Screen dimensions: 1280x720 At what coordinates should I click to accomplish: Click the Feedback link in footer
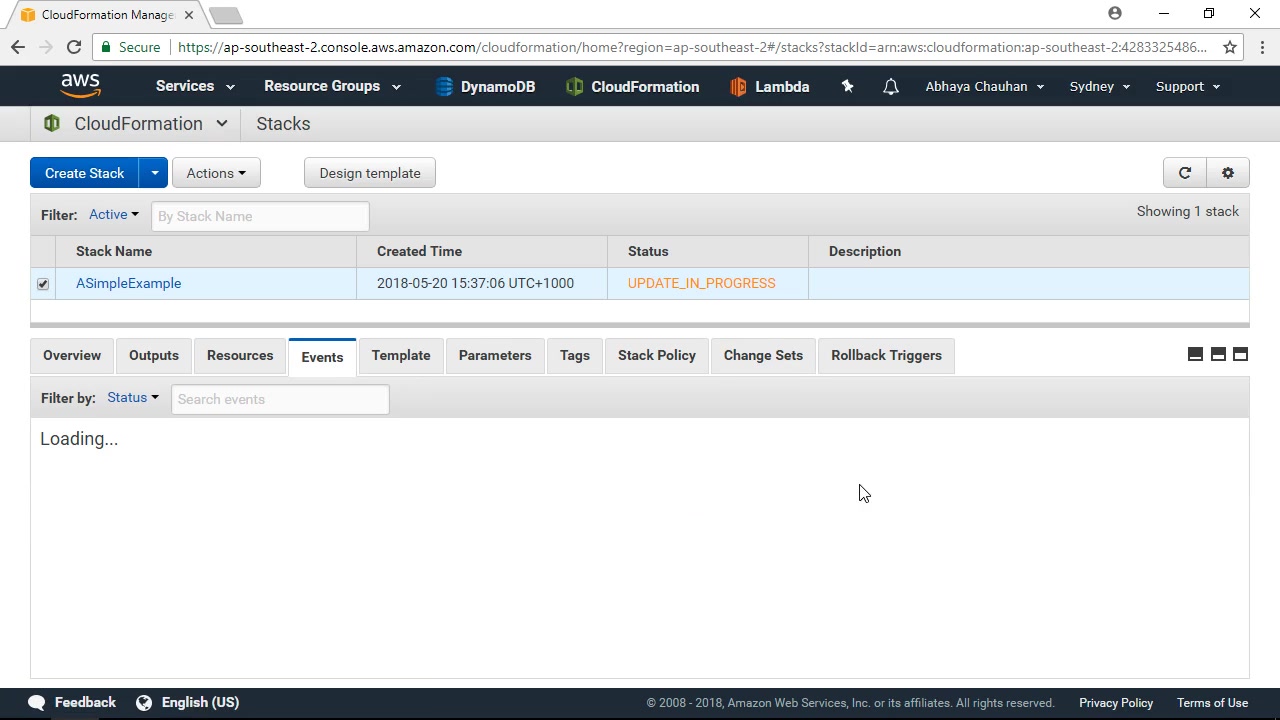[x=85, y=703]
